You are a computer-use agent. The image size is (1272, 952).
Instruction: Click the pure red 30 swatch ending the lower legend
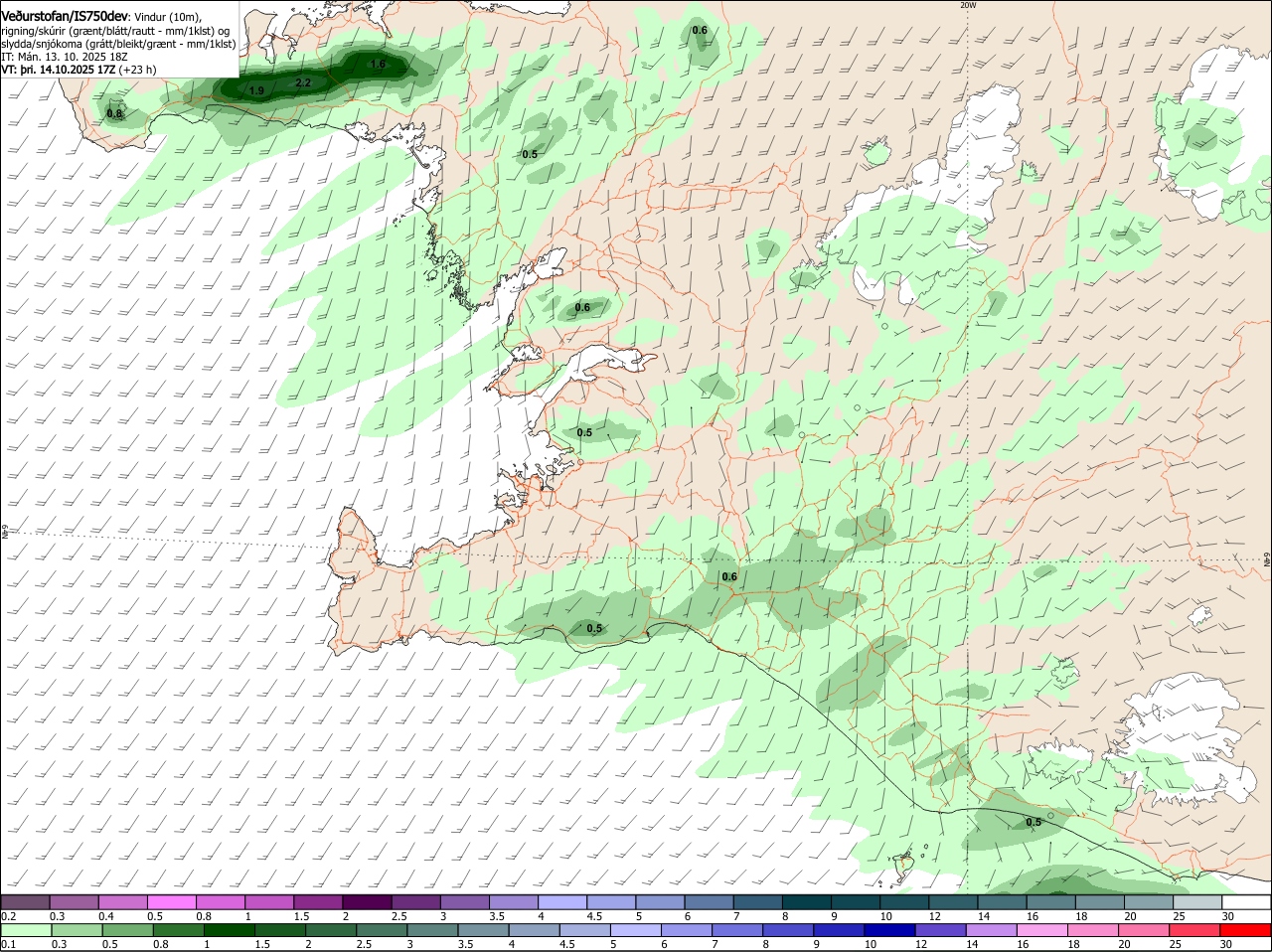(x=1245, y=929)
